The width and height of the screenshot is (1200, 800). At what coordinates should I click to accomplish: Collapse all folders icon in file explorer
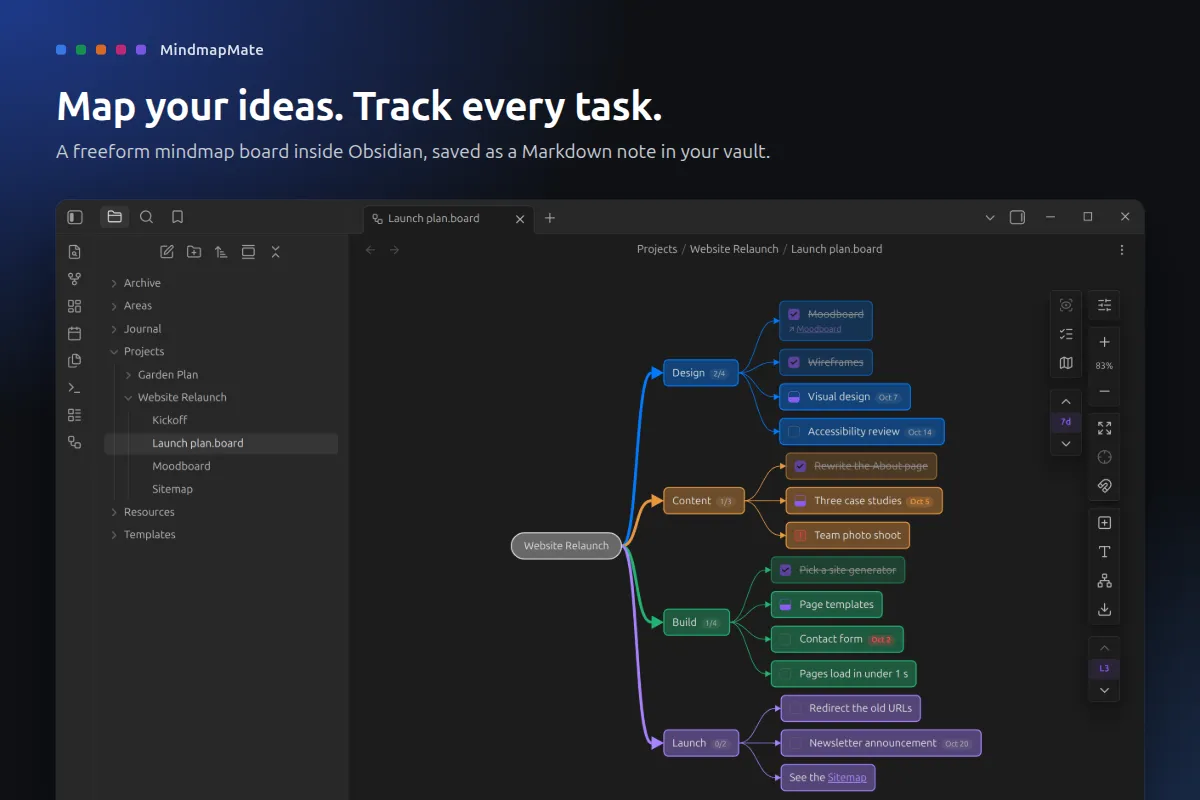(275, 252)
